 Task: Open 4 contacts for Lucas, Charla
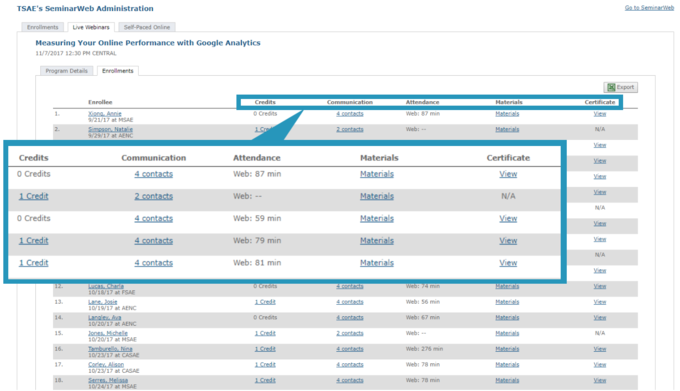point(350,286)
